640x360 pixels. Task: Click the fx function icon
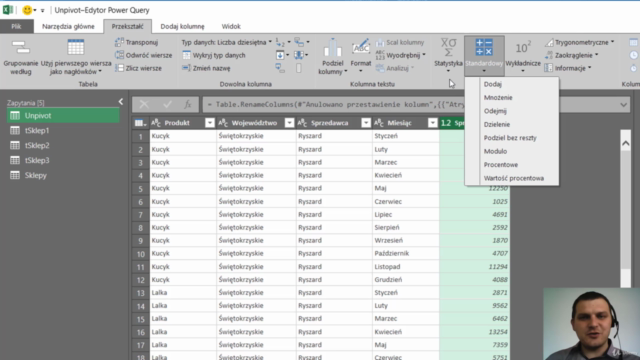(x=188, y=104)
